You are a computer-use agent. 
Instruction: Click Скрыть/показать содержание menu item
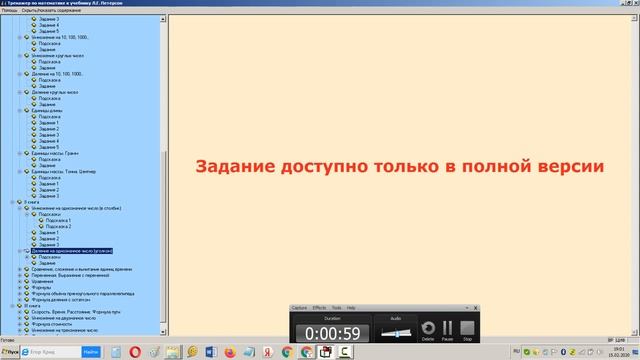[51, 10]
